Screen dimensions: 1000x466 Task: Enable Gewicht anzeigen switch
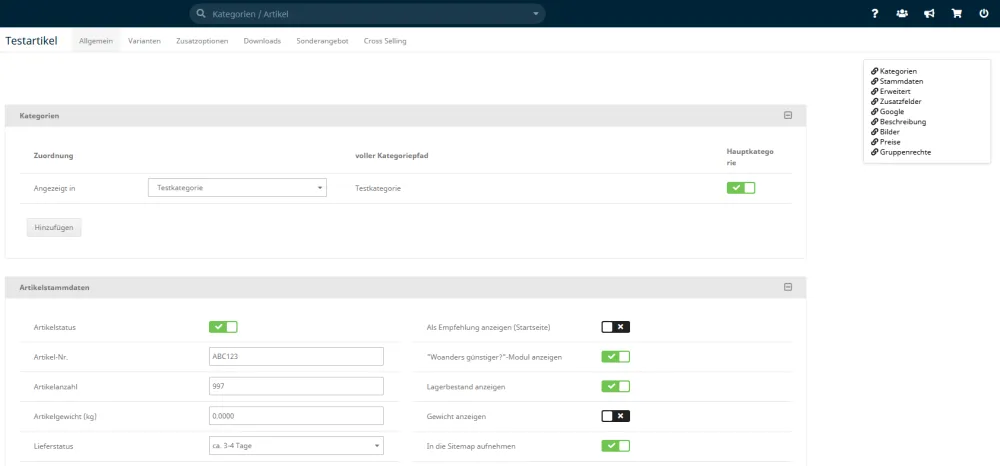615,416
